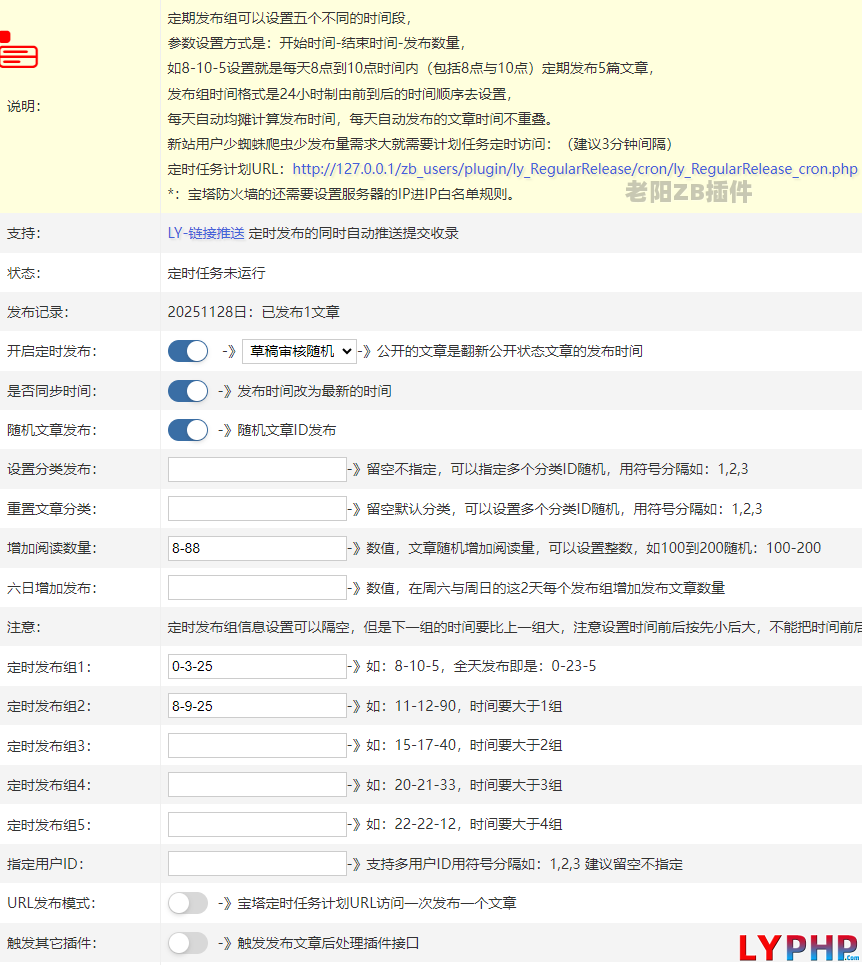Image resolution: width=862 pixels, height=965 pixels.
Task: Click the 重置文章分类 input field
Action: click(257, 509)
